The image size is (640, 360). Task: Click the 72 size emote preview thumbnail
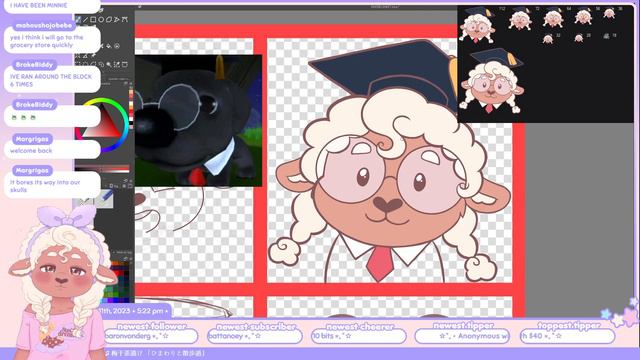(x=520, y=20)
